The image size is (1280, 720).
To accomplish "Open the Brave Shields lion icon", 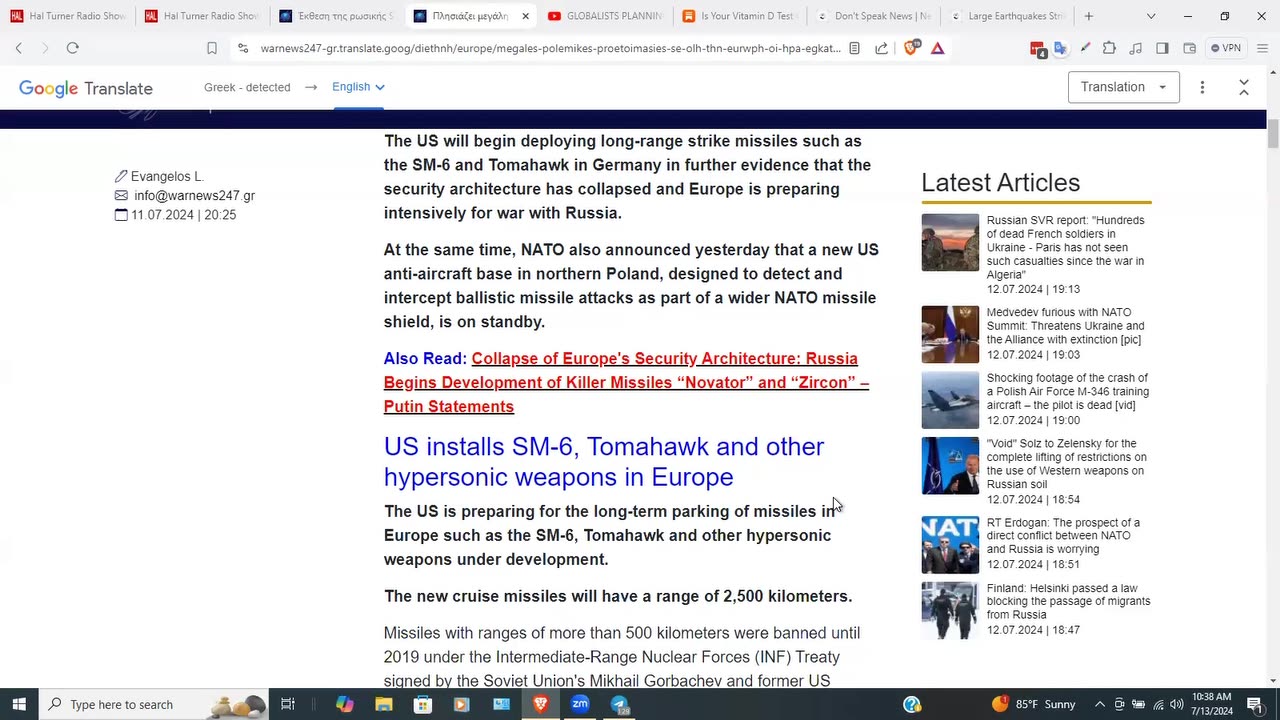I will coord(910,48).
